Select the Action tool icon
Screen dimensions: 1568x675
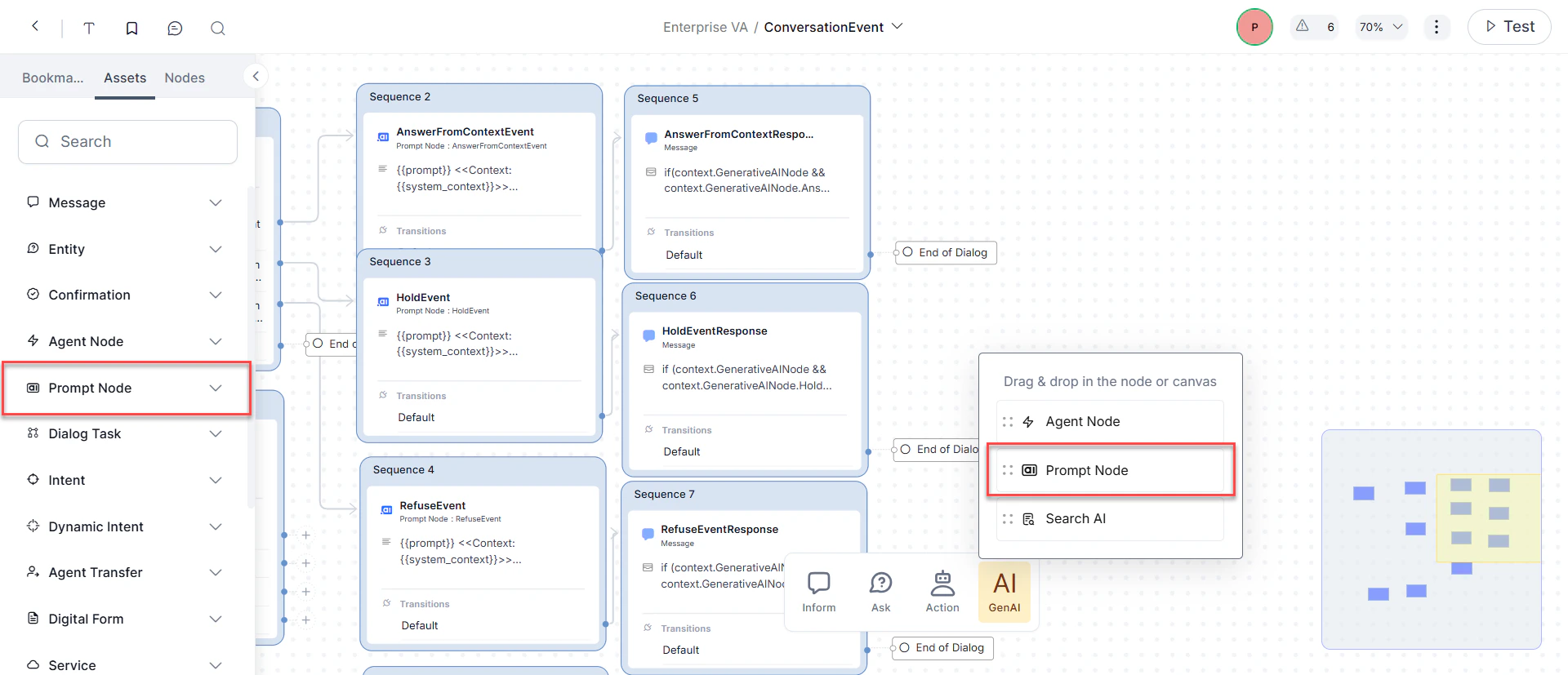click(x=942, y=592)
